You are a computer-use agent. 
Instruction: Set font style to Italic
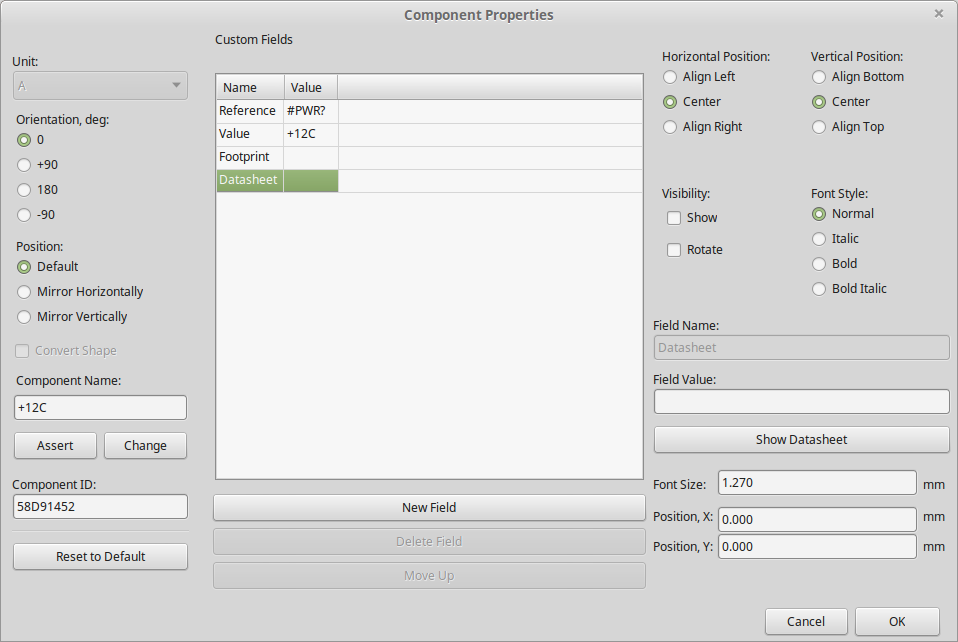819,239
